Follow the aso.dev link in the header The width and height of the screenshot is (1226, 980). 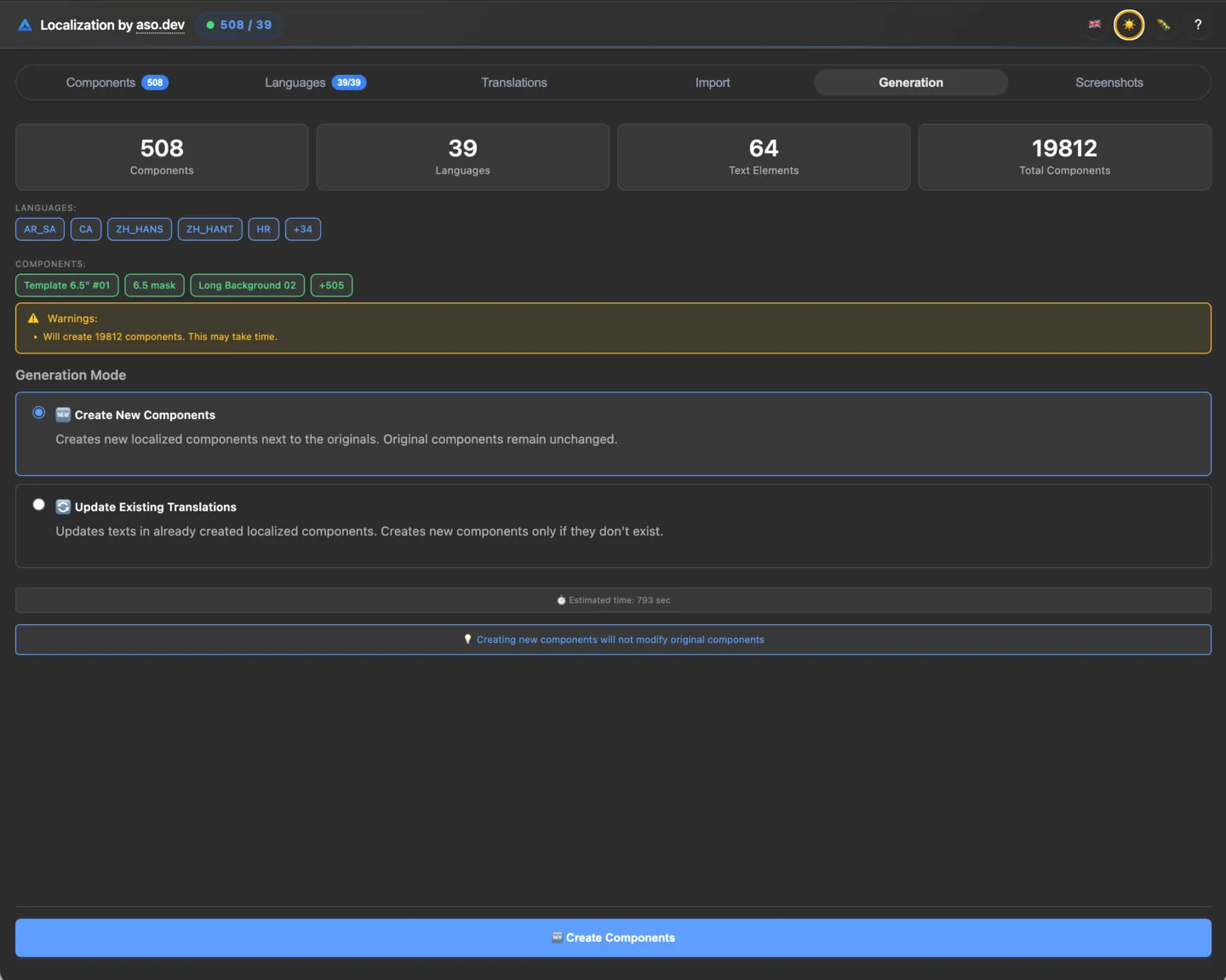pos(160,25)
